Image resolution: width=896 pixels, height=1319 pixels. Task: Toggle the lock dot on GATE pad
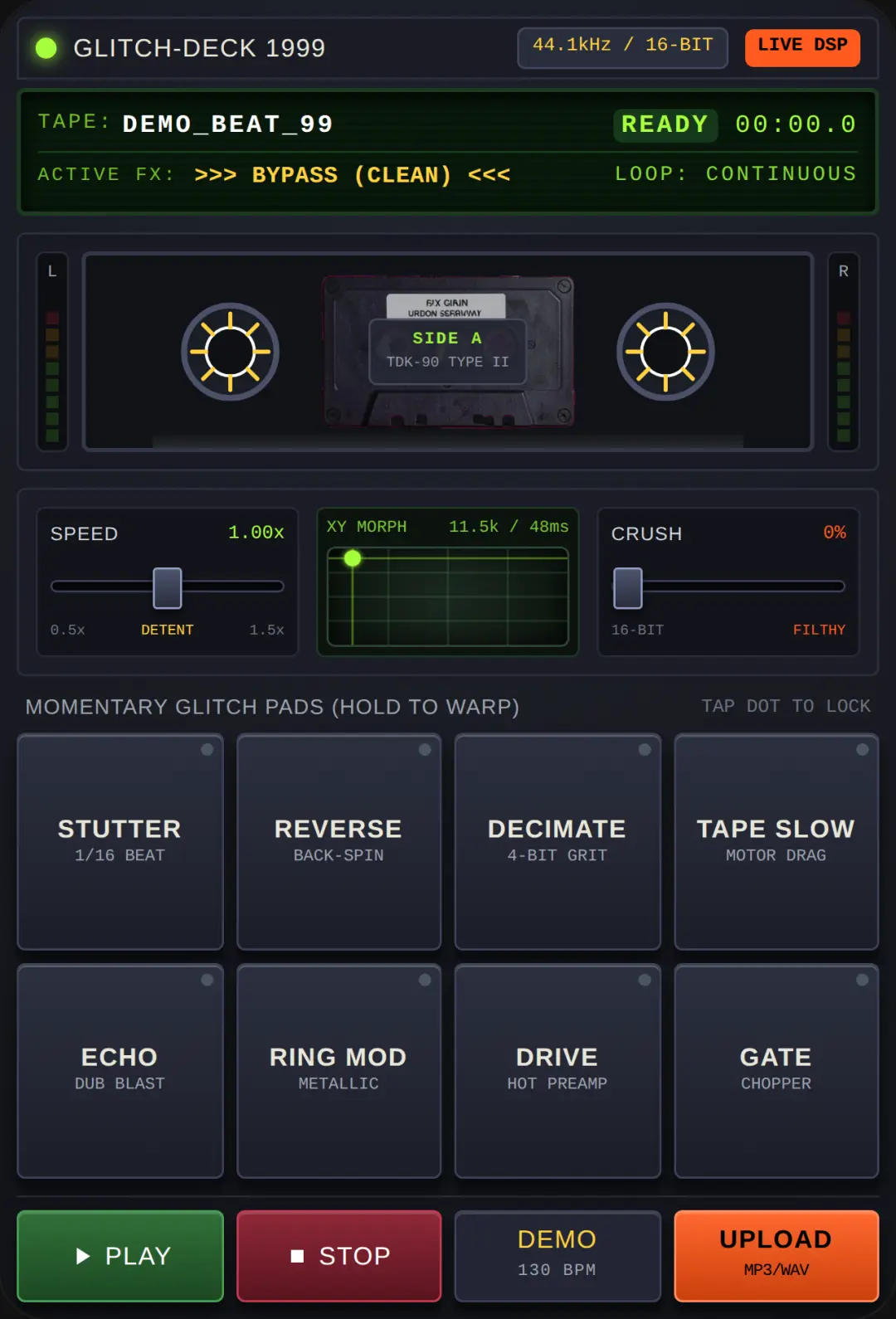pos(863,980)
